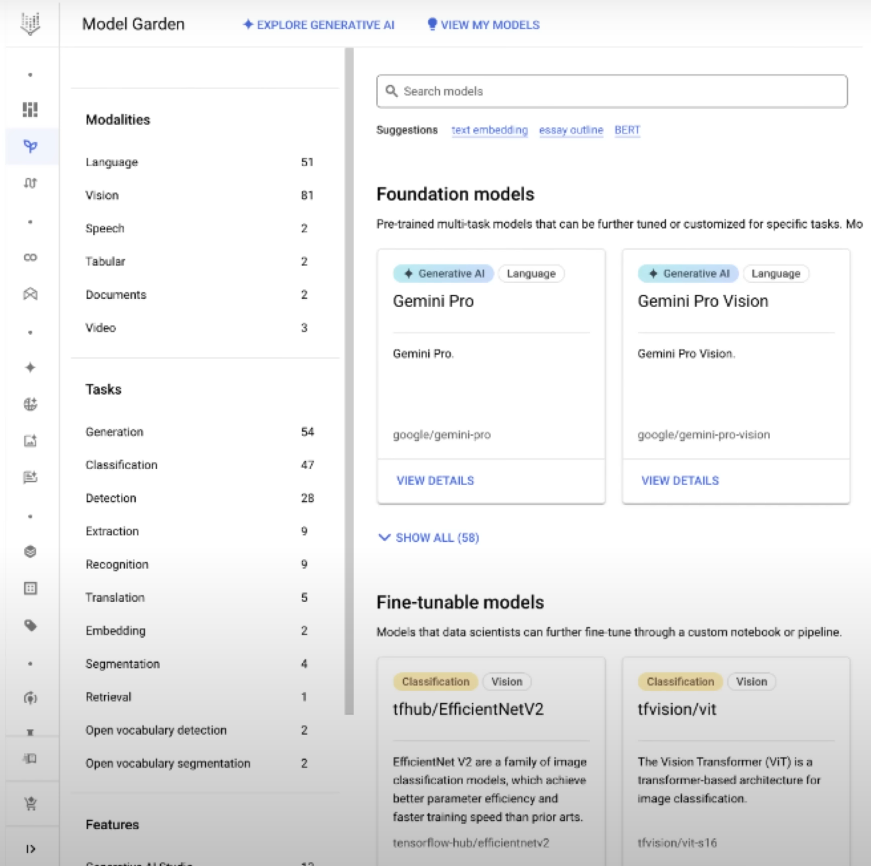Click the search magnifier icon
This screenshot has width=871, height=866.
(391, 91)
